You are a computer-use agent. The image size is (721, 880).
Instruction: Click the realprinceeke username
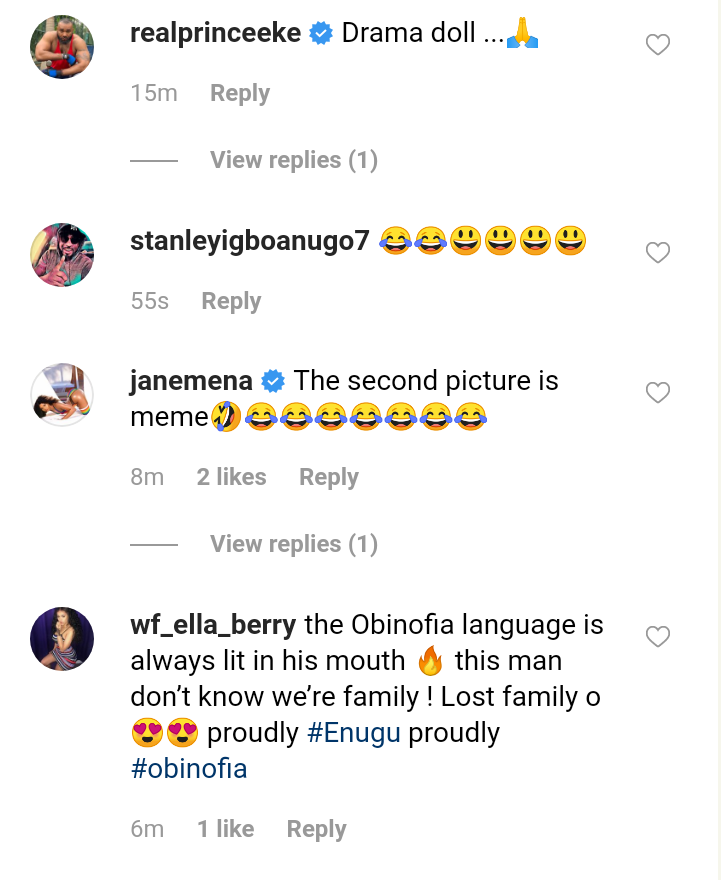click(215, 33)
